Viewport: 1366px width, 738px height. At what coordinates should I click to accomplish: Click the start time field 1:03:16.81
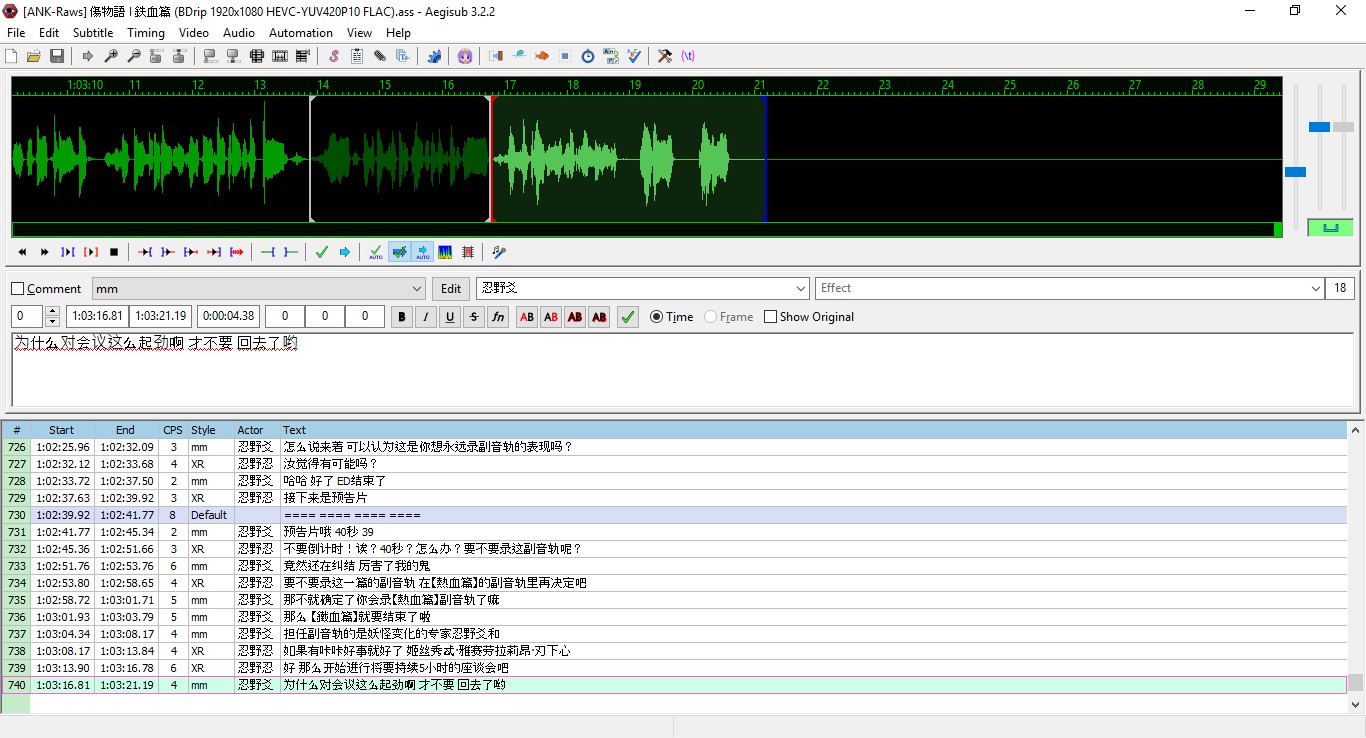coord(98,316)
